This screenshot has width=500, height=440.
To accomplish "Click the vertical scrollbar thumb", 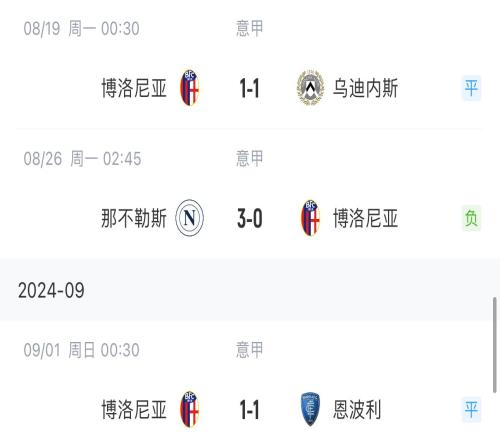I will [494, 345].
